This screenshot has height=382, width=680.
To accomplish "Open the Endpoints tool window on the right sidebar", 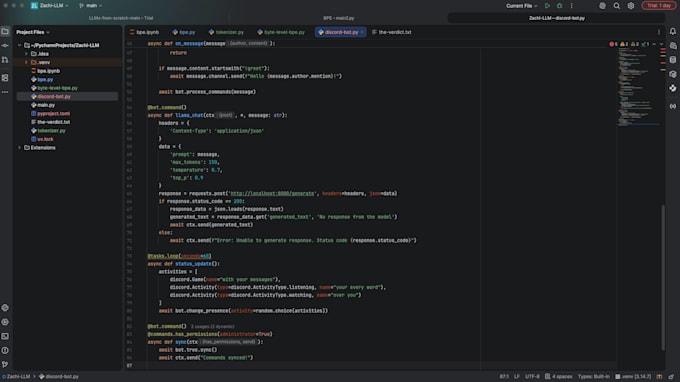I will click(x=673, y=106).
